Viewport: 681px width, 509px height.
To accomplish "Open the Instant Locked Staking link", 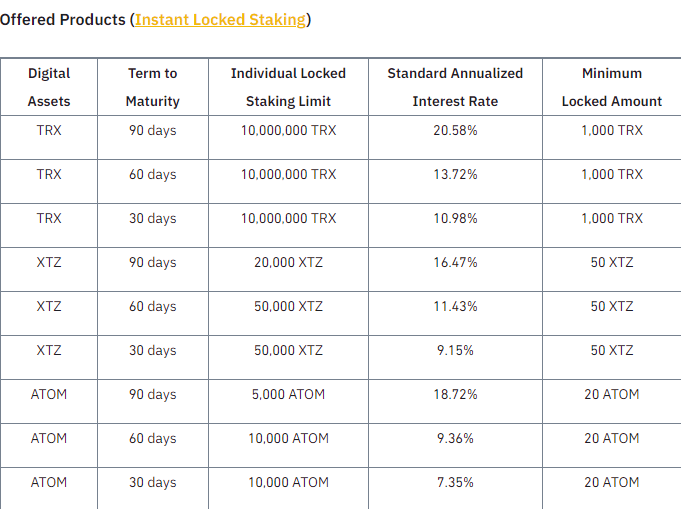I will pyautogui.click(x=220, y=20).
